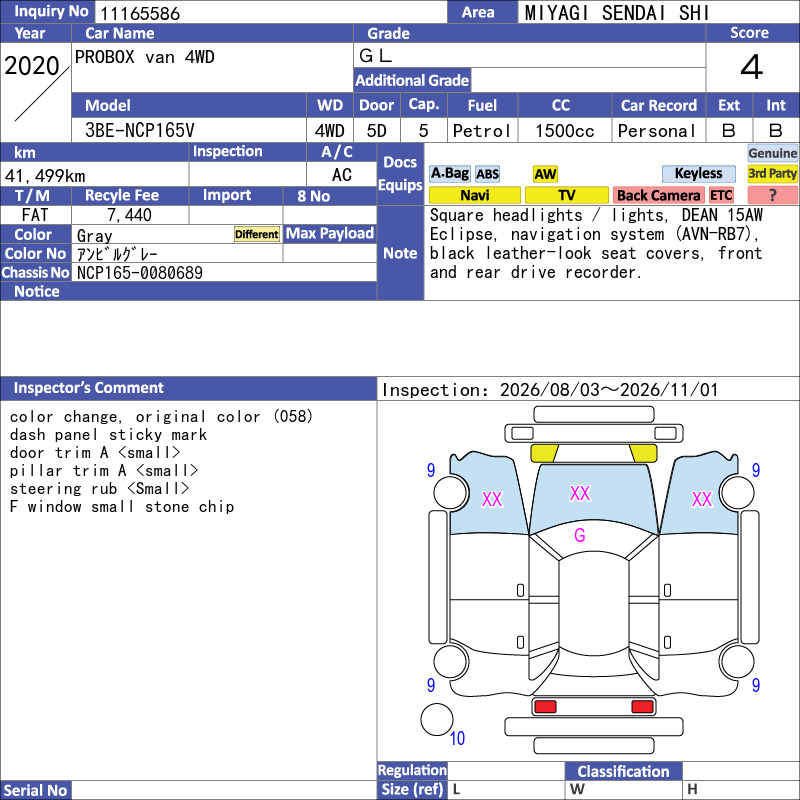Click the TV equipment badge
The width and height of the screenshot is (800, 800).
pos(566,195)
